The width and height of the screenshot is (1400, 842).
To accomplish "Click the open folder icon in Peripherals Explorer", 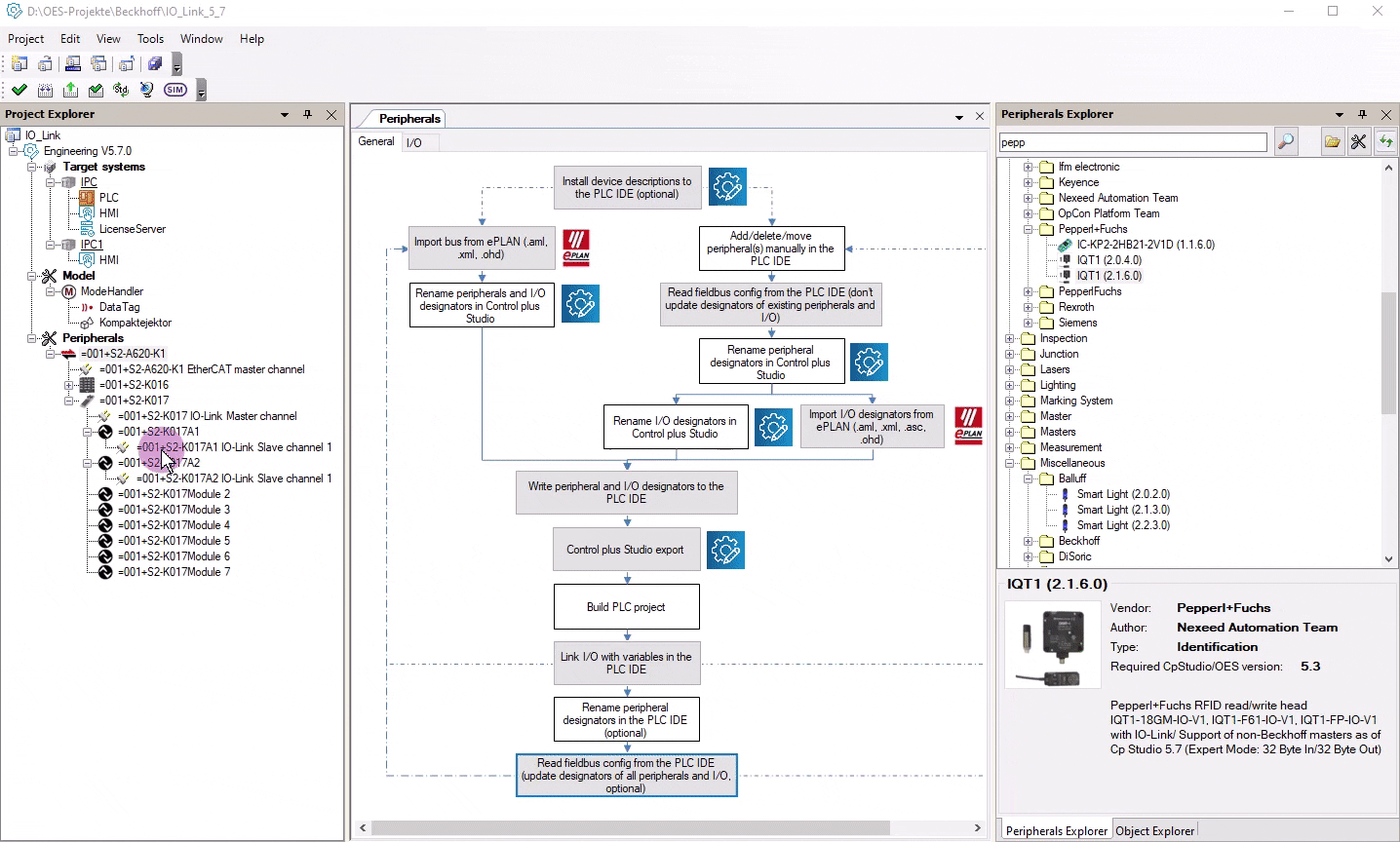I will point(1333,142).
